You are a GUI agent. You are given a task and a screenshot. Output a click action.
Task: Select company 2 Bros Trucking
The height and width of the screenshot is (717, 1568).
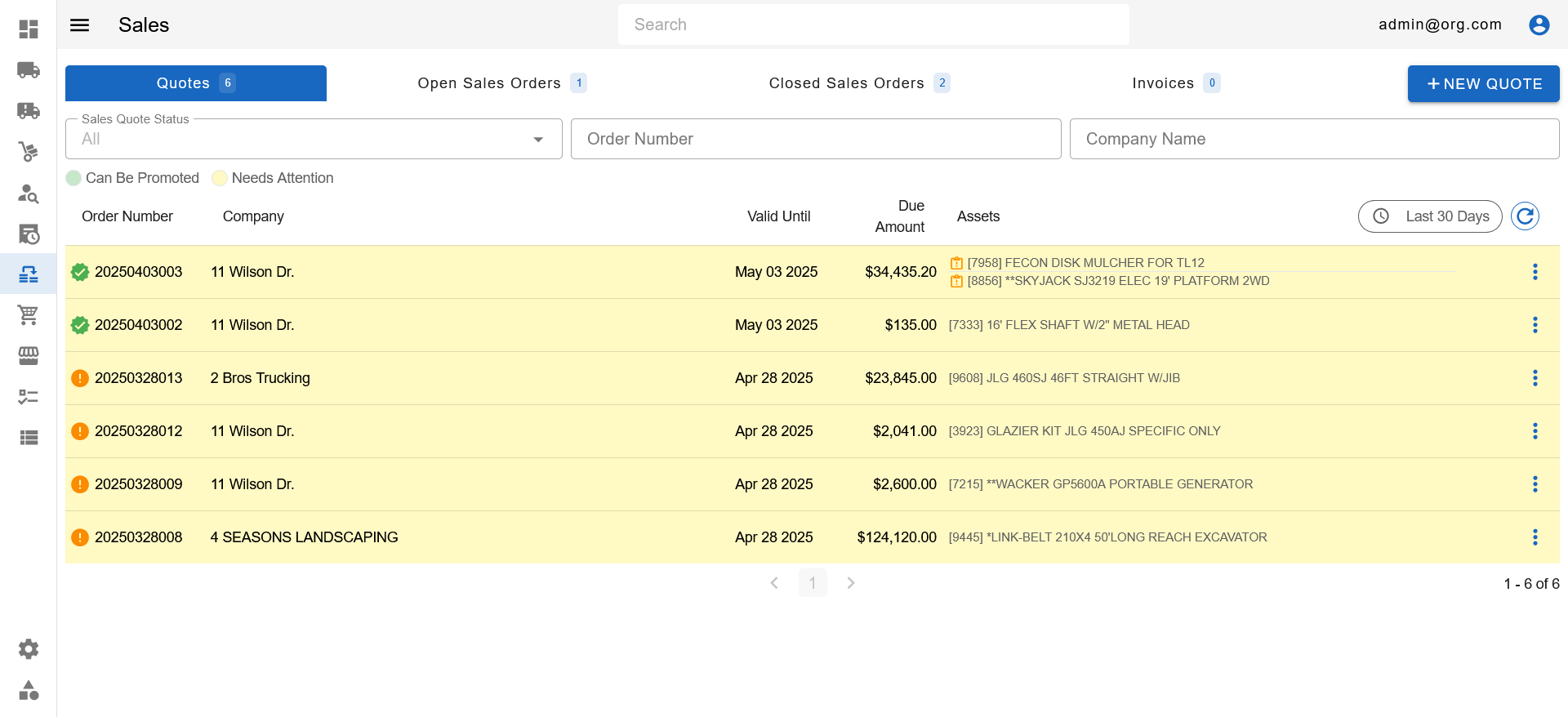coord(261,378)
